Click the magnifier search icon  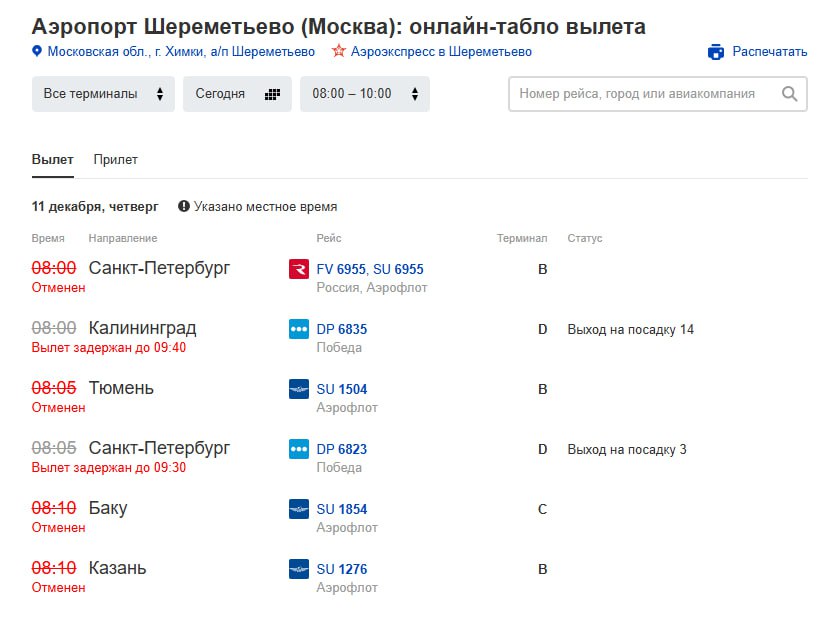pos(789,94)
